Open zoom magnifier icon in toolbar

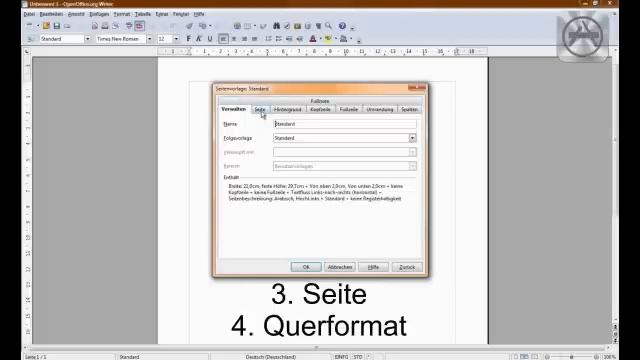click(329, 26)
